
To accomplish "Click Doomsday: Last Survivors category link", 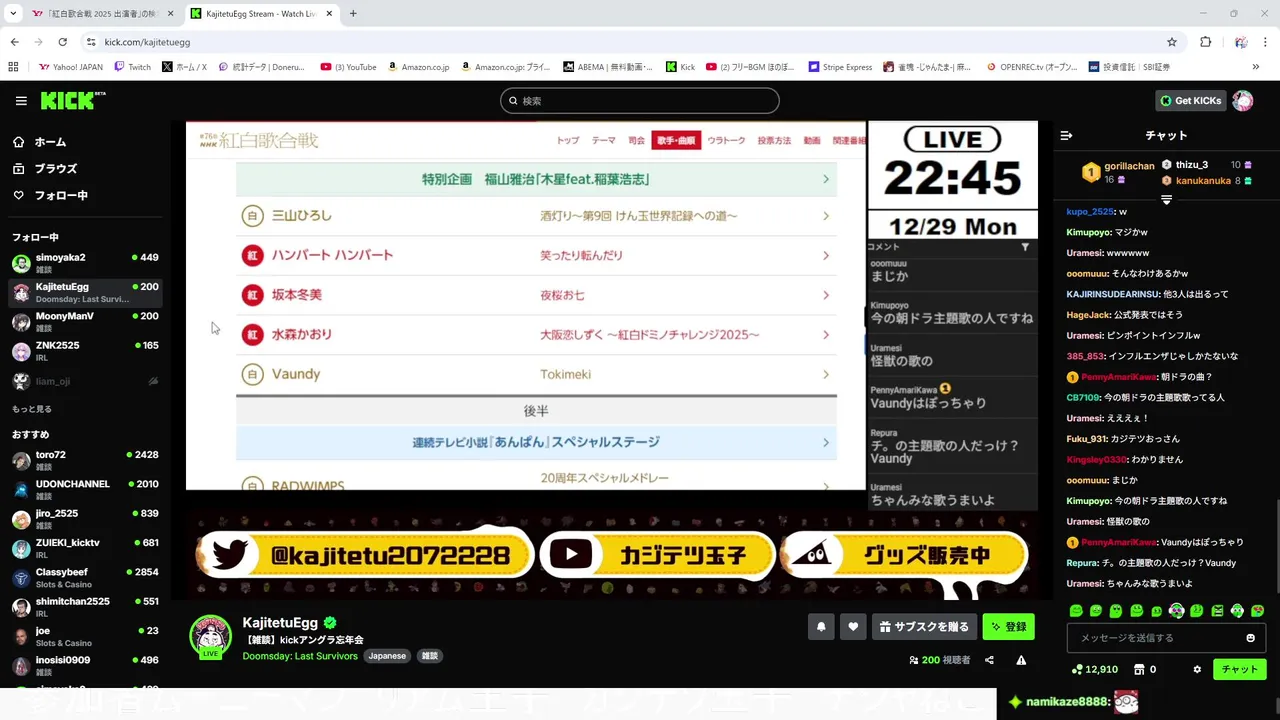I will 300,656.
